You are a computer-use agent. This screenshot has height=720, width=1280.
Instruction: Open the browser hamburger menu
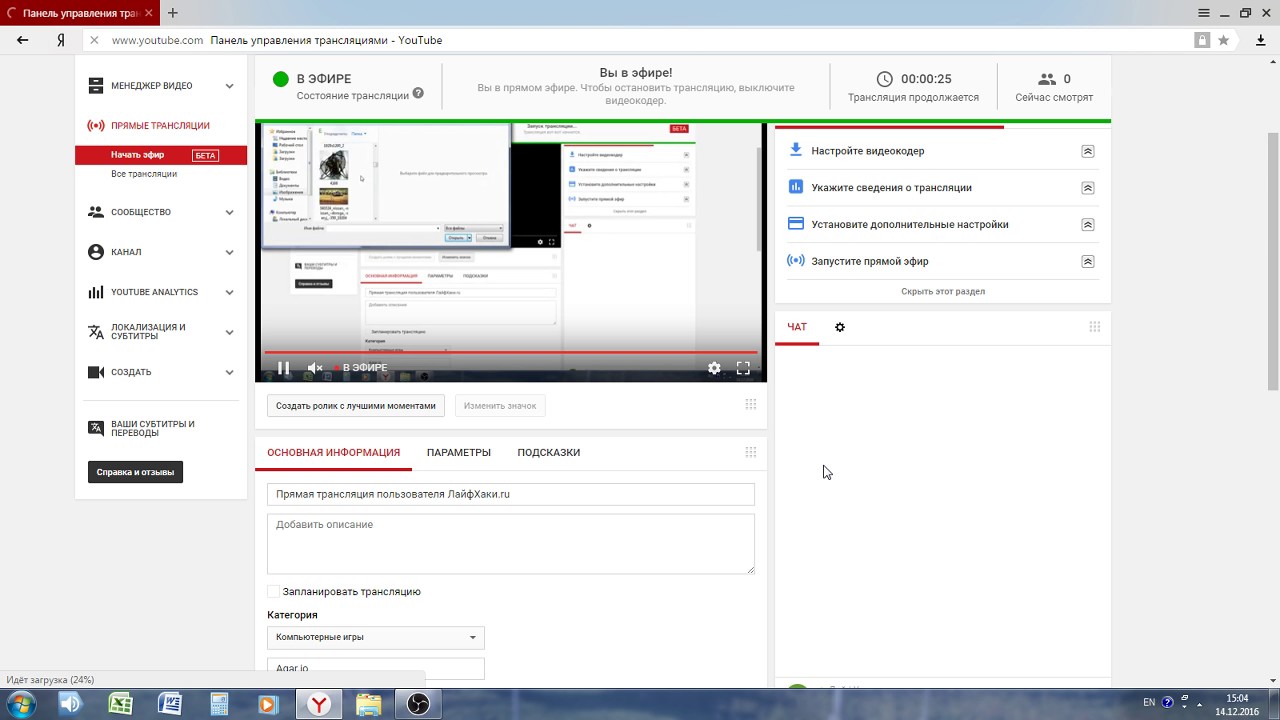click(1204, 13)
